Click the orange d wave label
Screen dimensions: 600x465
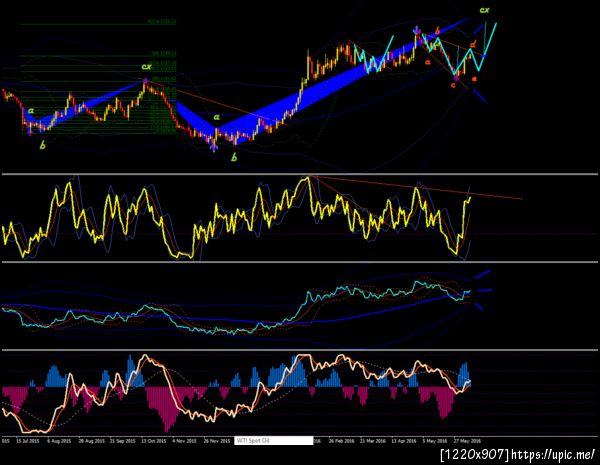[473, 44]
